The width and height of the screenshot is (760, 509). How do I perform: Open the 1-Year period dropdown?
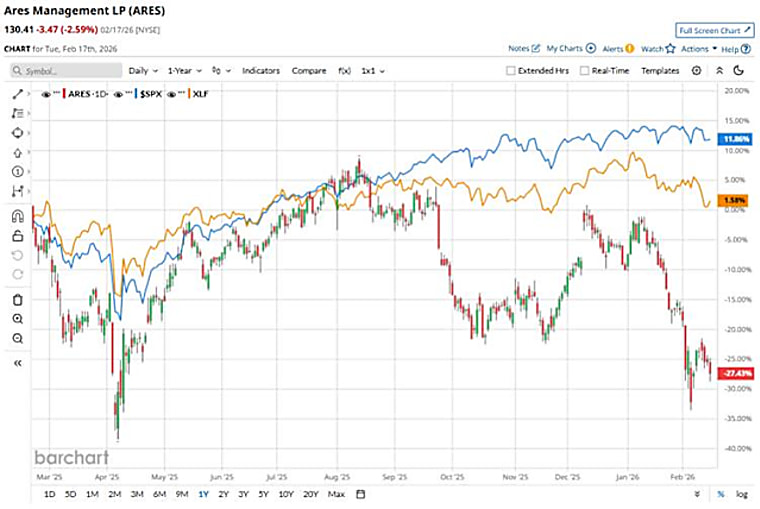coord(184,71)
